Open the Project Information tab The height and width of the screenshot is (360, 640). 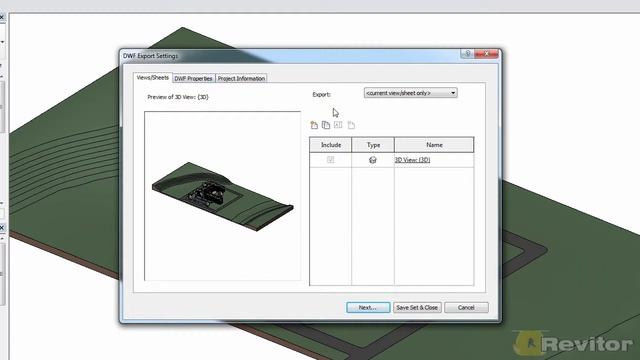[241, 78]
